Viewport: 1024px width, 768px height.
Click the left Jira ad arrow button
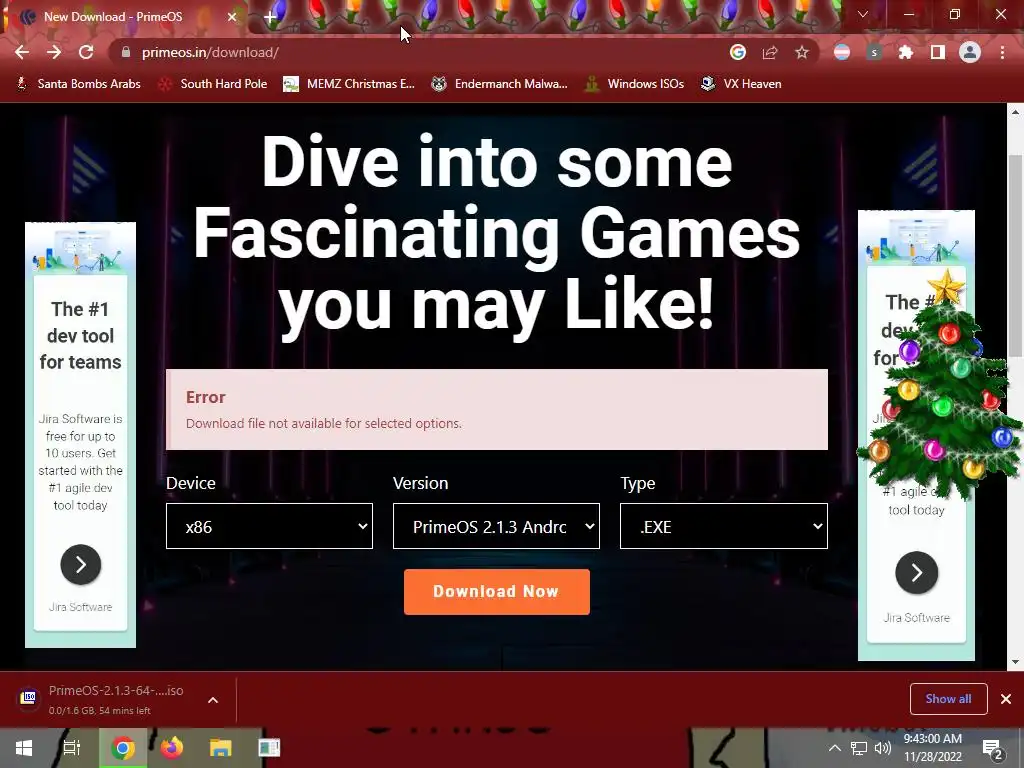(81, 564)
